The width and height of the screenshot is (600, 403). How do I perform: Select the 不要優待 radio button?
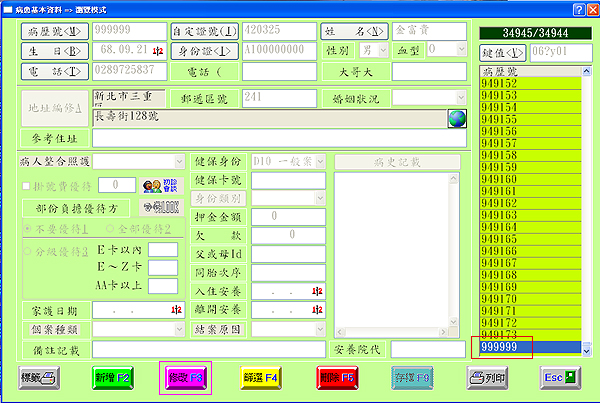pos(26,230)
